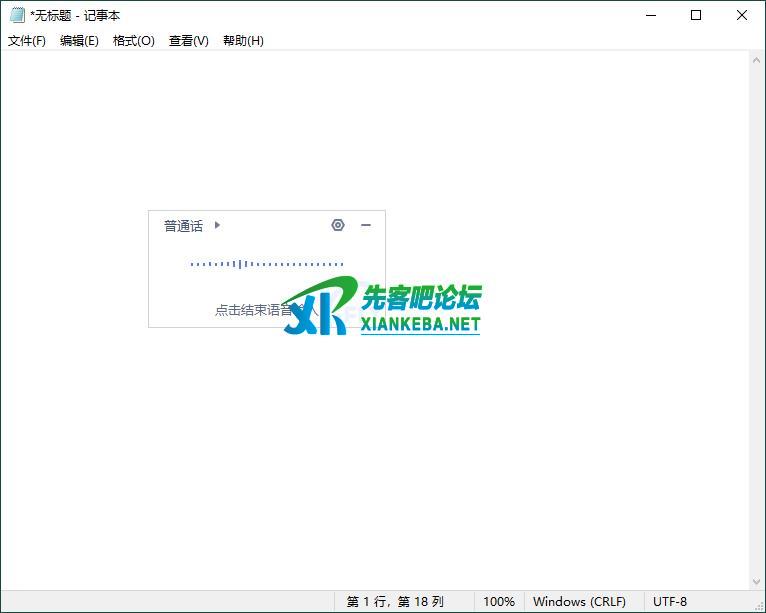The height and width of the screenshot is (613, 766).
Task: Minimize the voice input panel
Action: [x=366, y=225]
